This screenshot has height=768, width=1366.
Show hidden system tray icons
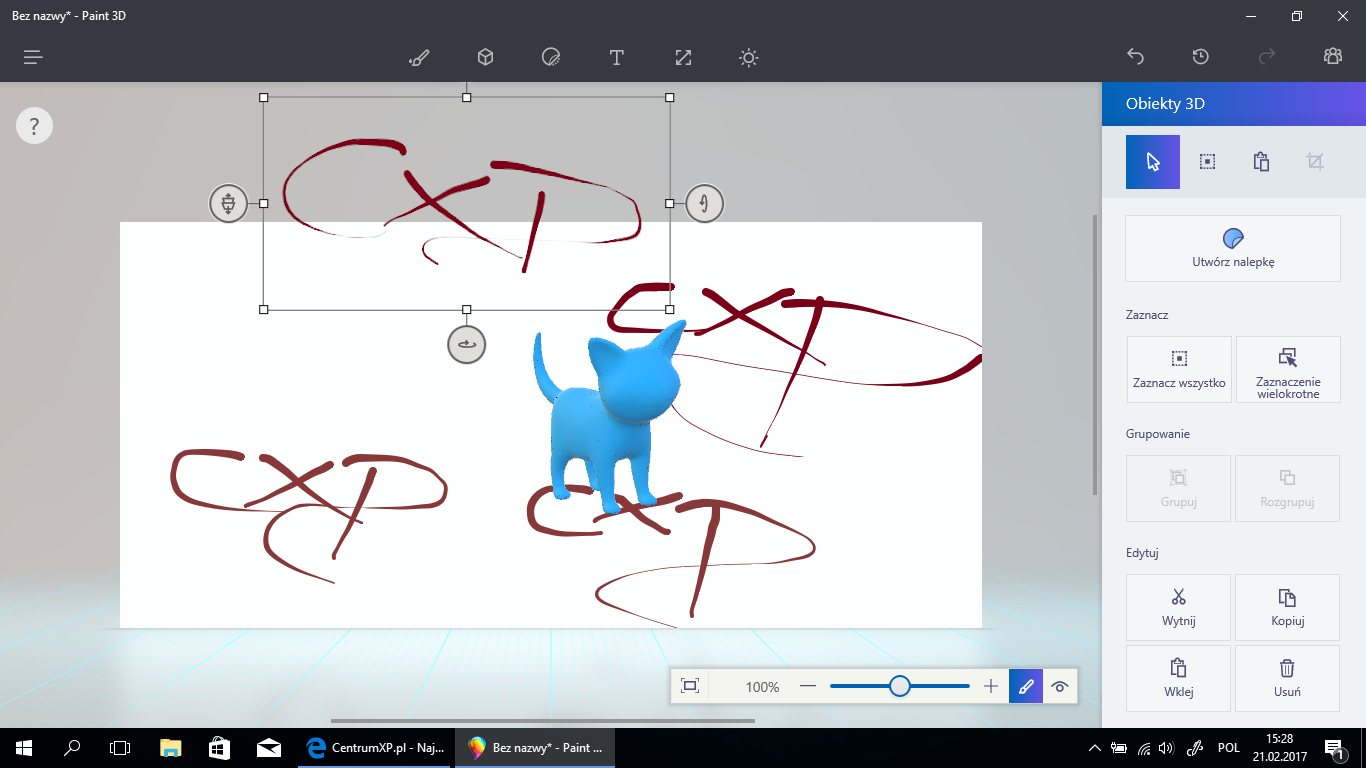click(1095, 748)
